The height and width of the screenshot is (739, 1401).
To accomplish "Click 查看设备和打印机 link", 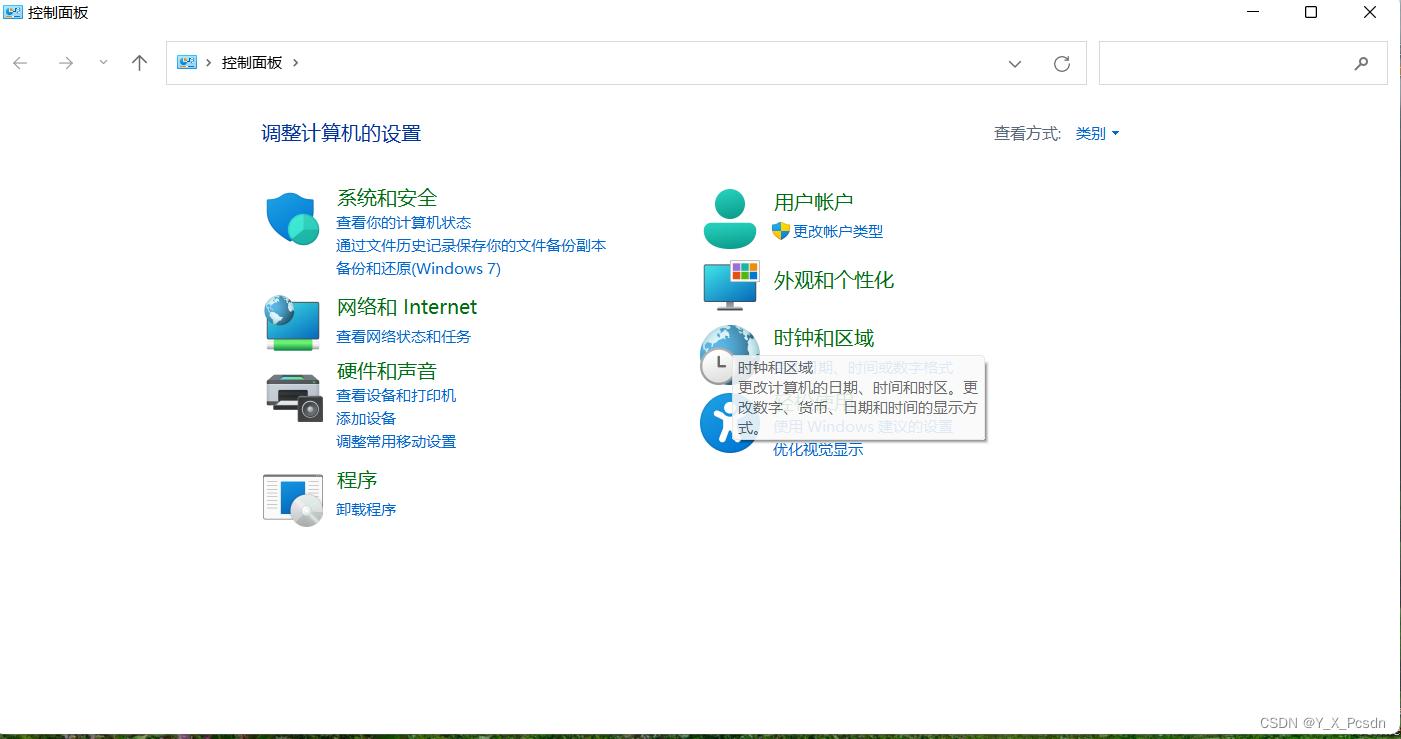I will click(x=396, y=396).
